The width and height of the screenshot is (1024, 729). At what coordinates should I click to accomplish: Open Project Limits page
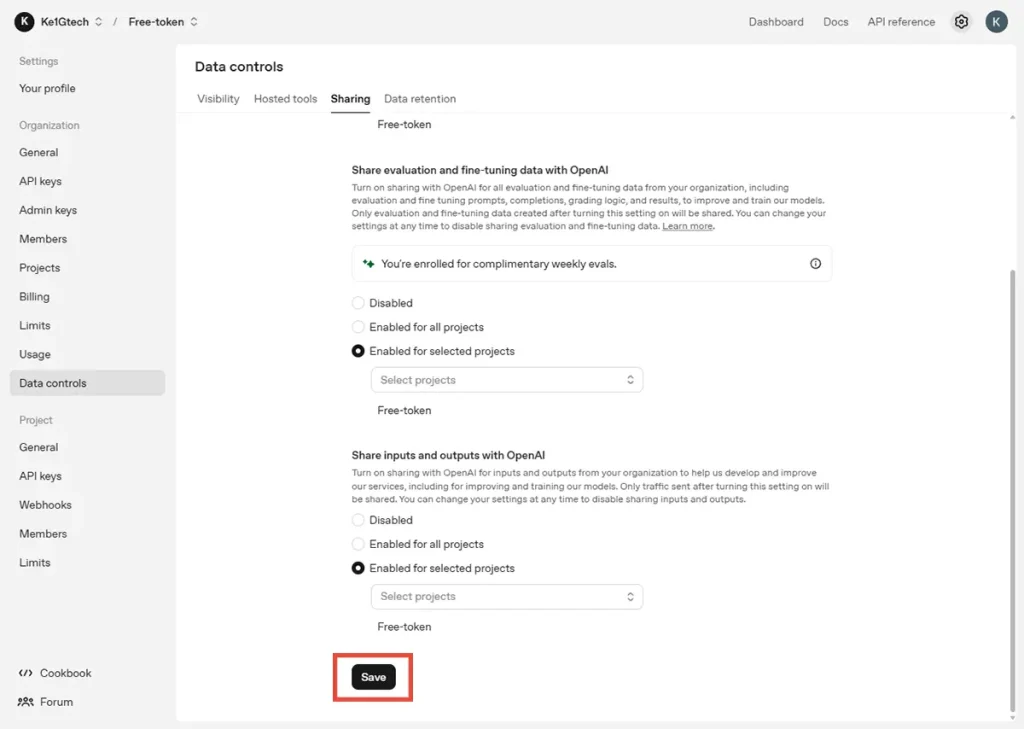tap(35, 562)
